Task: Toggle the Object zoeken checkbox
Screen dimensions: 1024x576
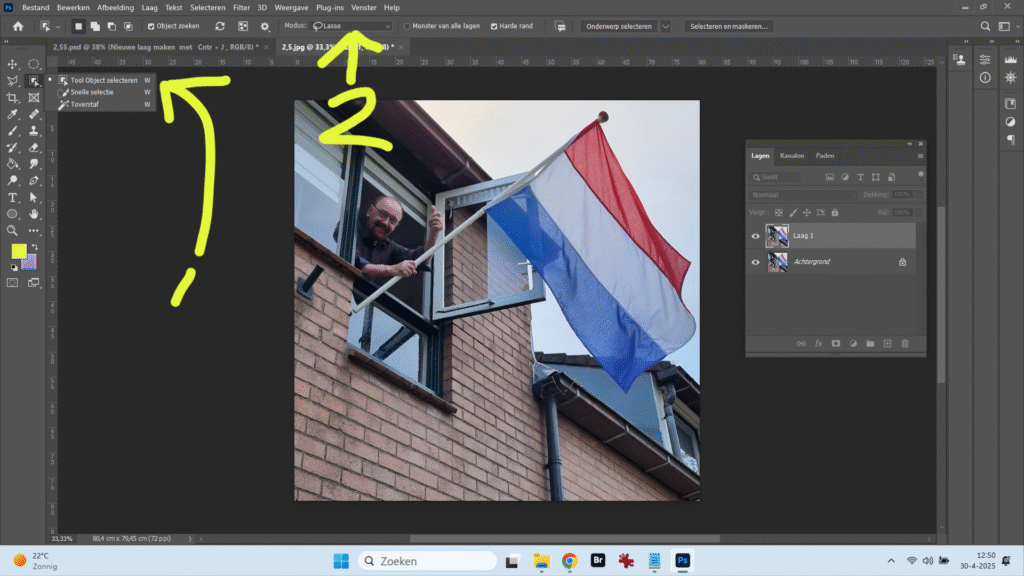Action: (x=151, y=26)
